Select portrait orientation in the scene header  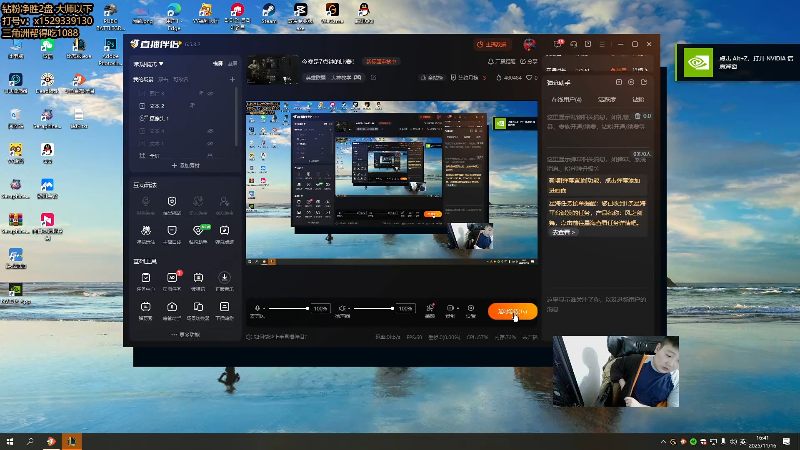[x=233, y=64]
